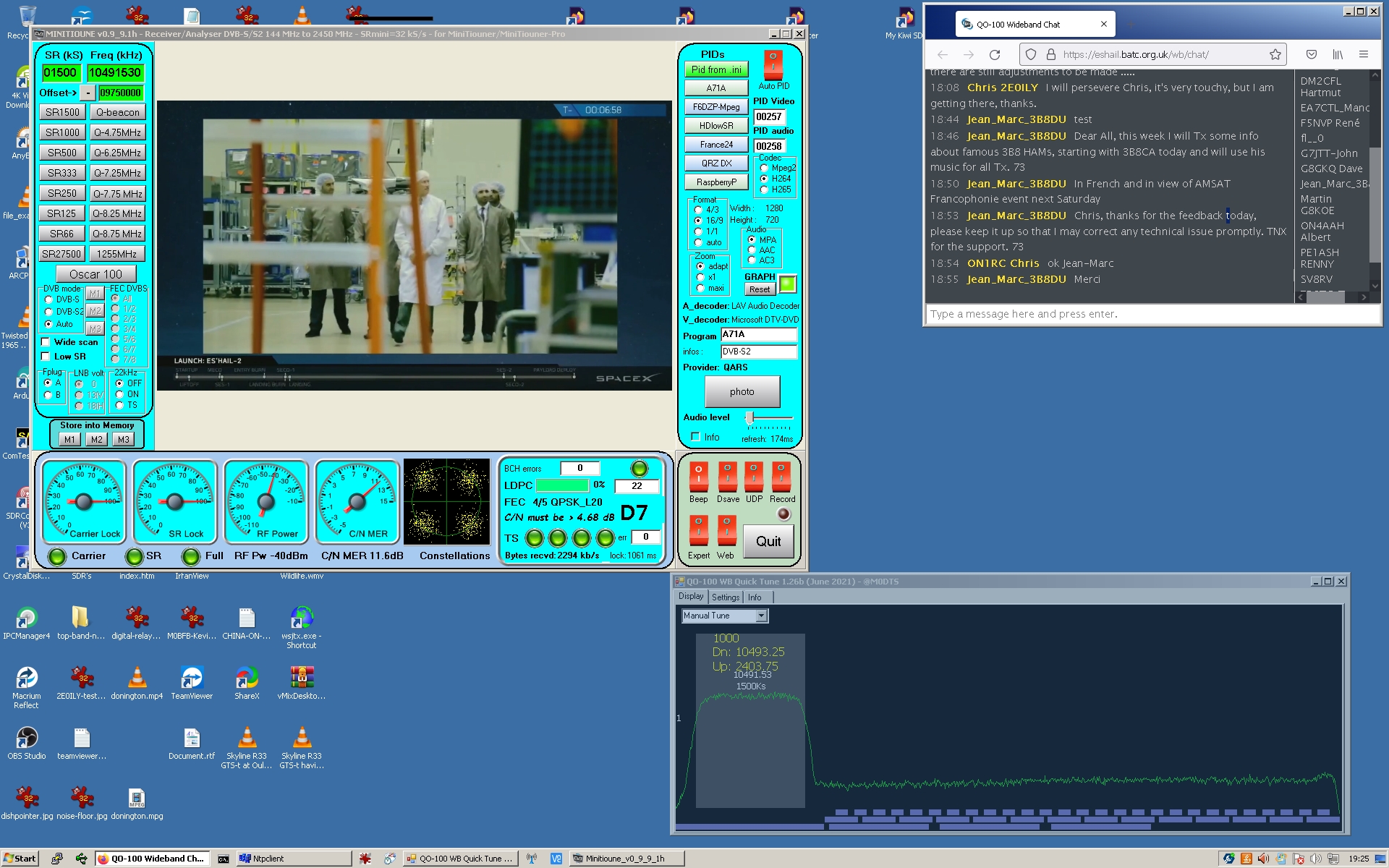Select AAC audio radio button
Image resolution: width=1389 pixels, height=868 pixels.
click(752, 250)
